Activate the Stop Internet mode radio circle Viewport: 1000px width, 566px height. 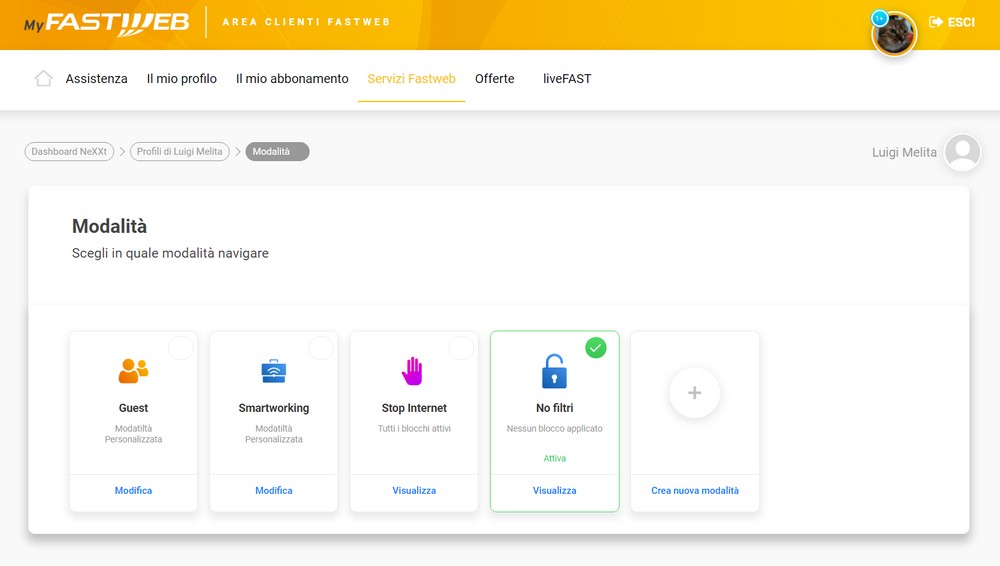461,348
